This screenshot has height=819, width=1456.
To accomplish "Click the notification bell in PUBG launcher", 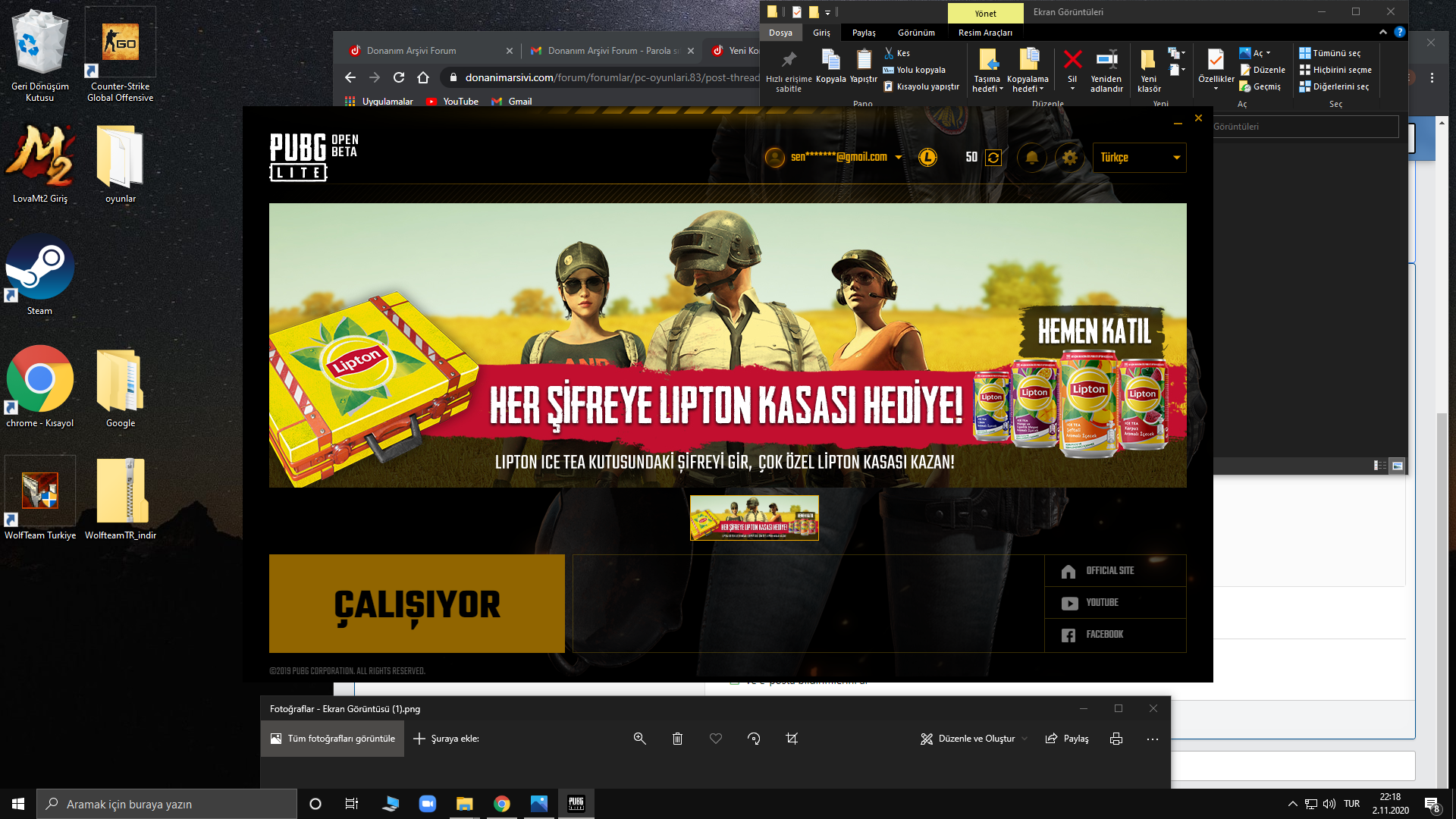I will click(1031, 158).
